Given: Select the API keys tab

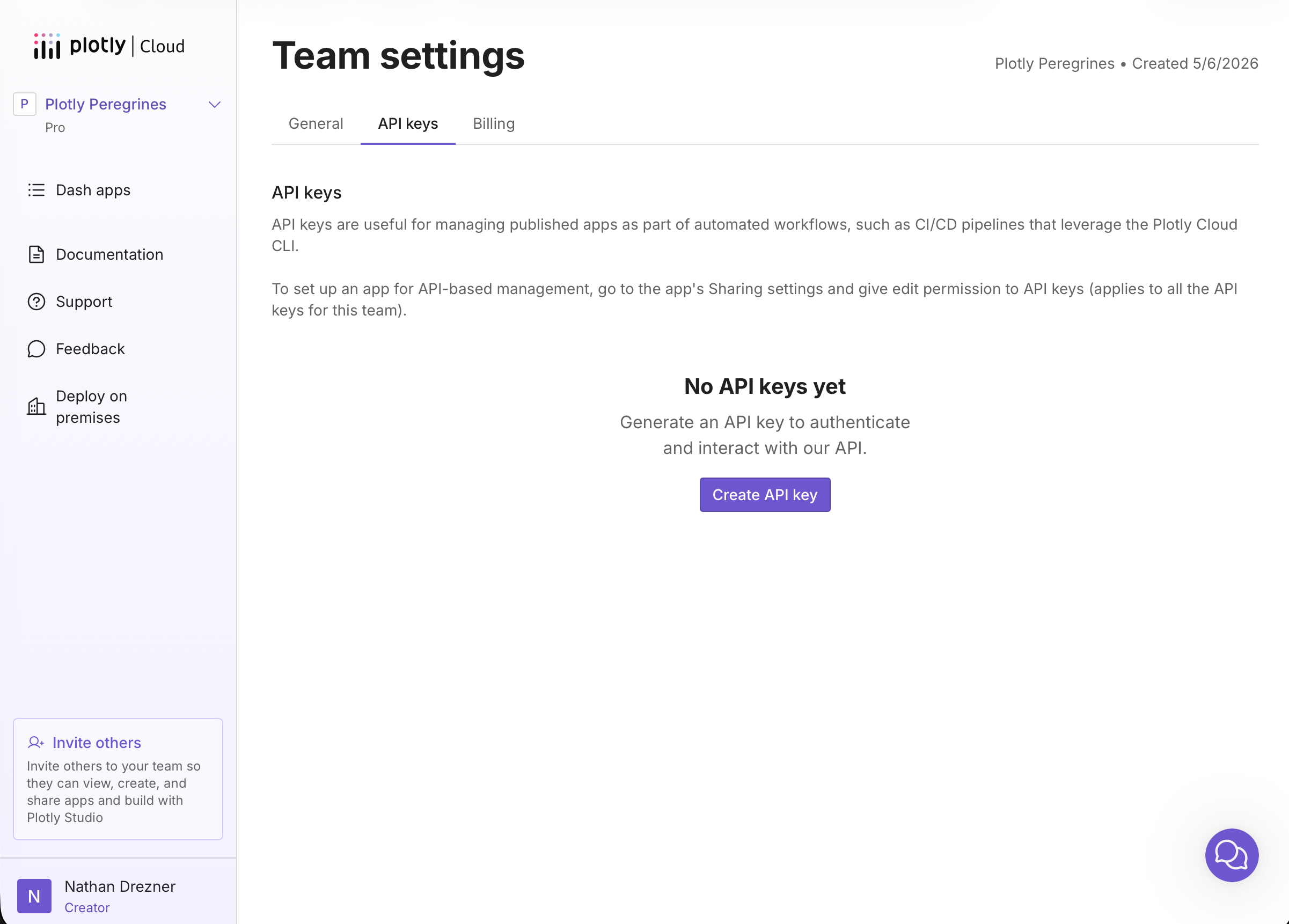Looking at the screenshot, I should [x=408, y=123].
